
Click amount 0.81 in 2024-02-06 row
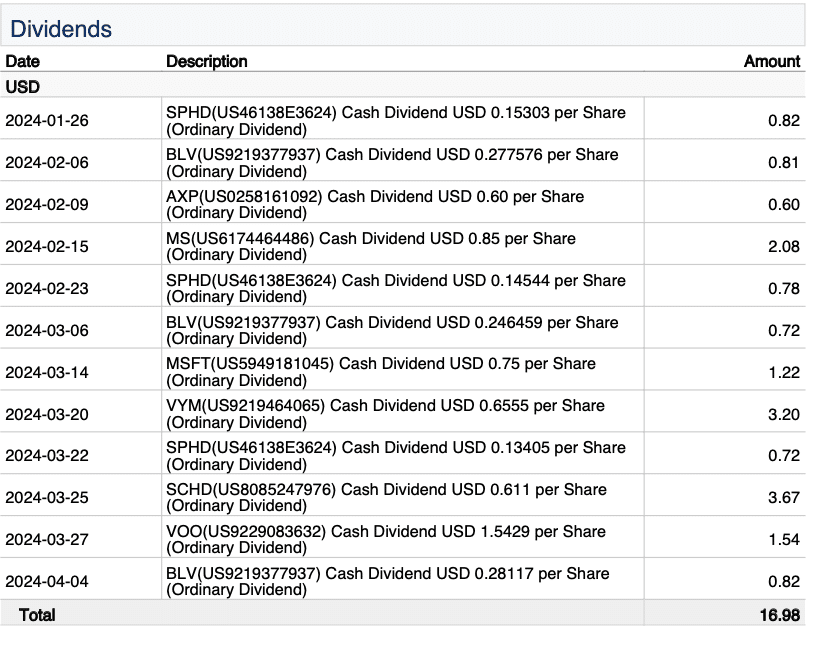coord(784,162)
